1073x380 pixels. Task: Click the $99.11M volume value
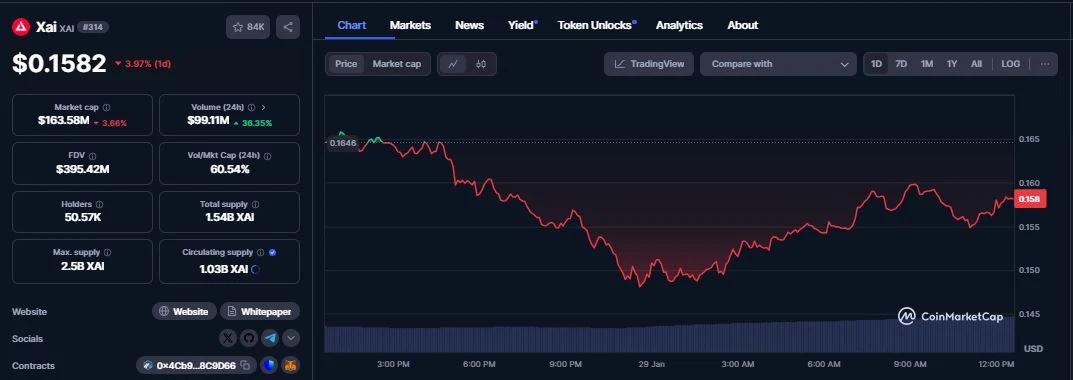pos(208,121)
